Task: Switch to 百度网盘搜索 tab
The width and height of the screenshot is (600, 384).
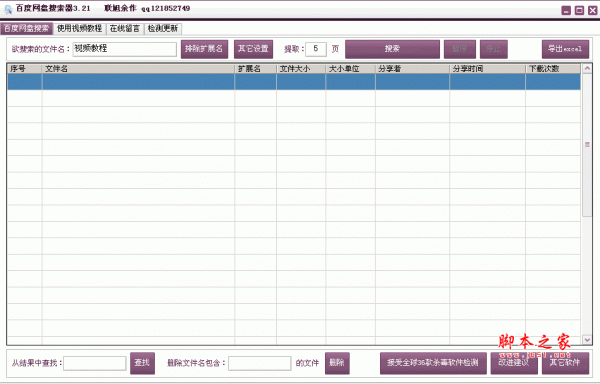Action: click(27, 29)
